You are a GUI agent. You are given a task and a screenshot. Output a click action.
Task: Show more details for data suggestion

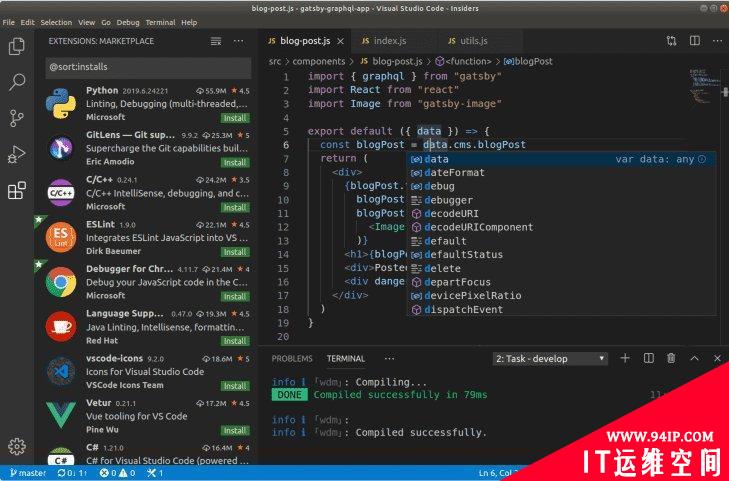[702, 159]
